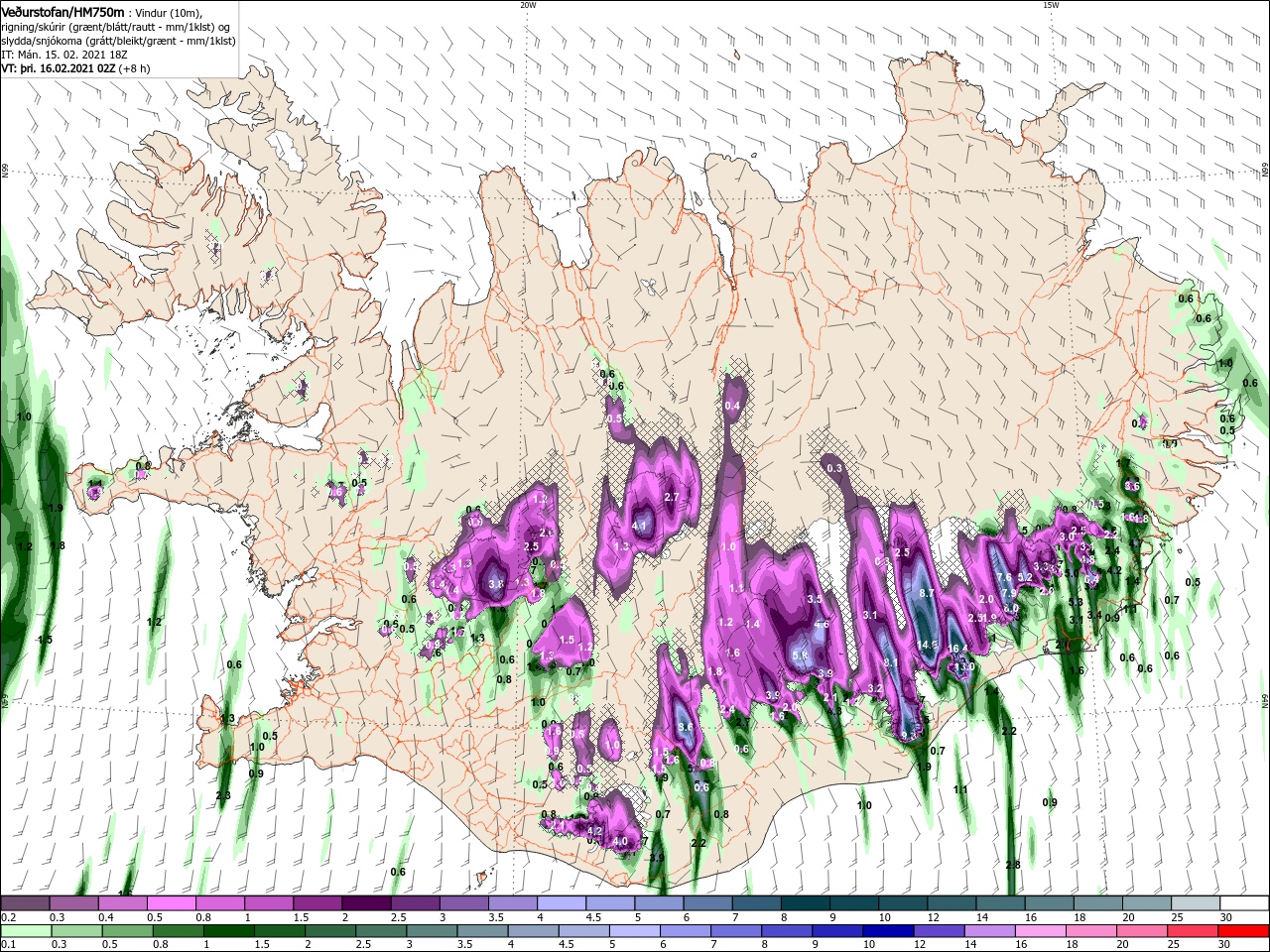Click the 8.7 precipitation value on map
The image size is (1270, 952).
tap(928, 593)
